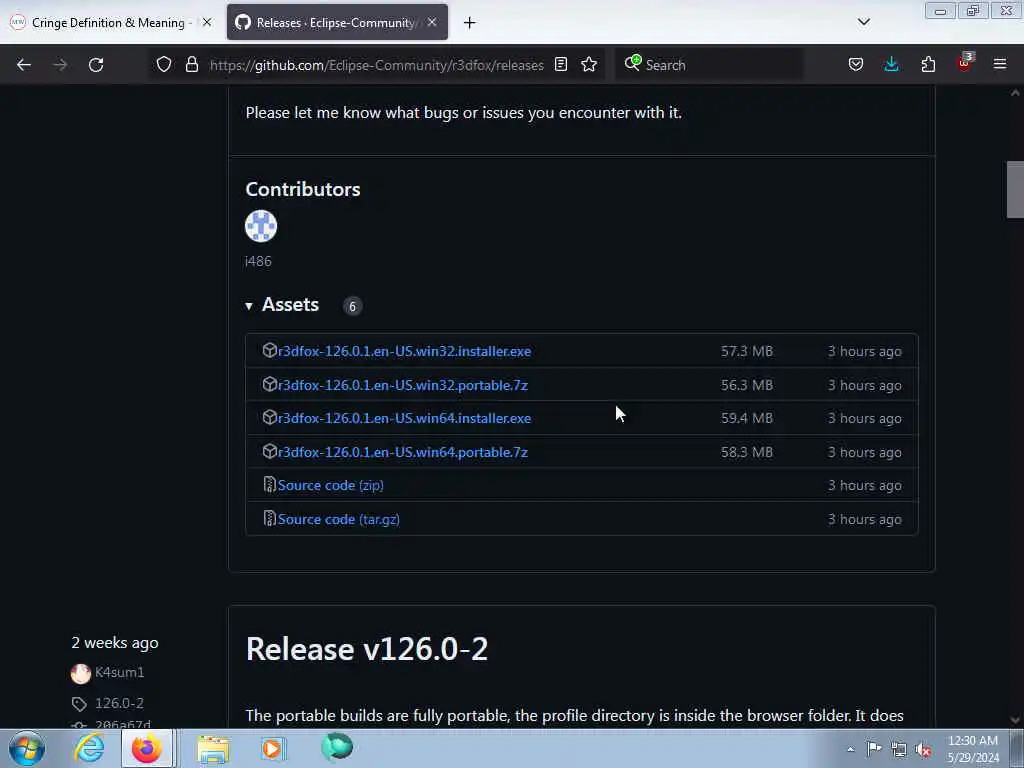Click the 2 weeks ago timestamp

(x=115, y=643)
